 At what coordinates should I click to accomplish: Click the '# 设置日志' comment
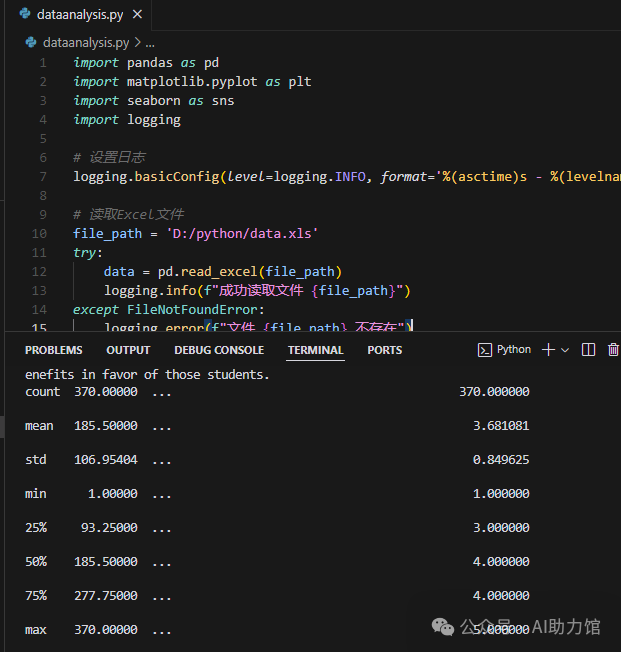coord(109,158)
